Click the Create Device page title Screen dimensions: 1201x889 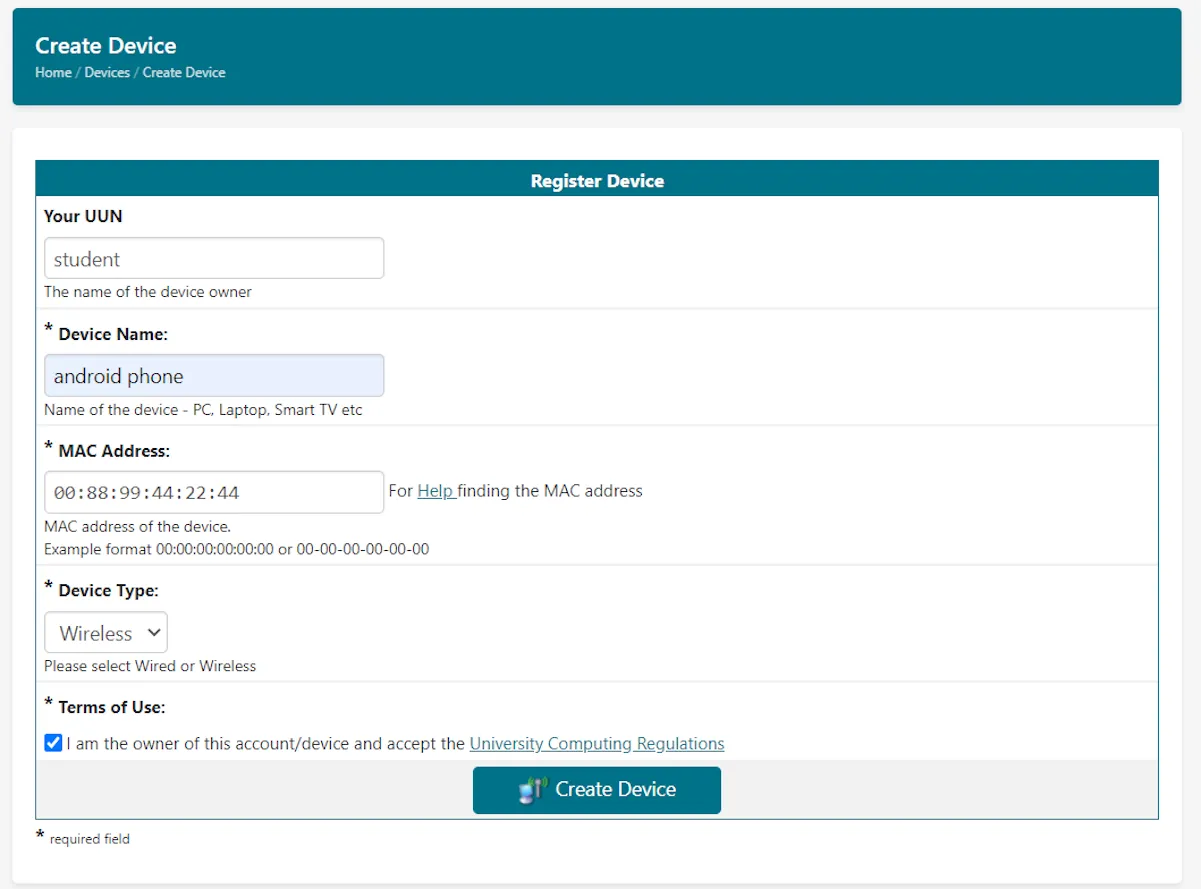[106, 45]
